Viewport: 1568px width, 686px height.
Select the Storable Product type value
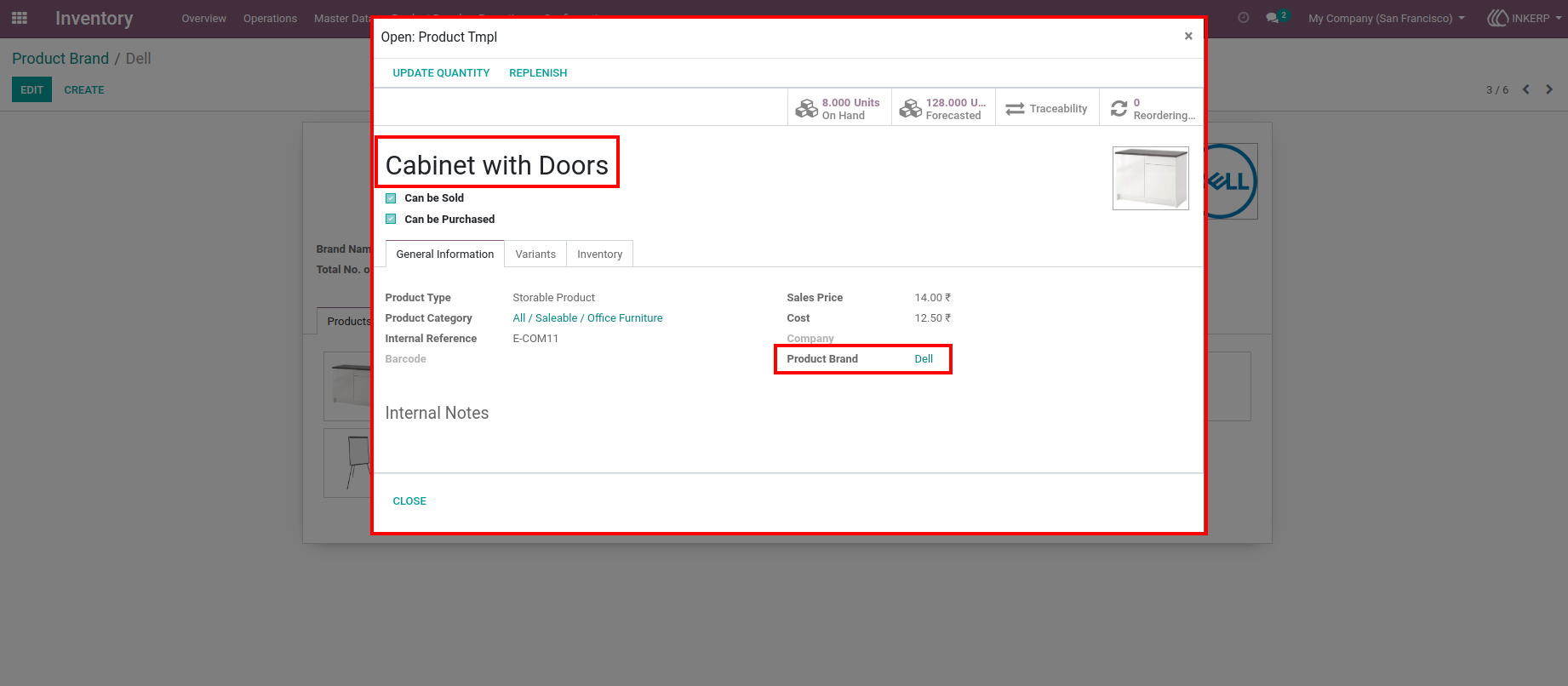pos(553,298)
